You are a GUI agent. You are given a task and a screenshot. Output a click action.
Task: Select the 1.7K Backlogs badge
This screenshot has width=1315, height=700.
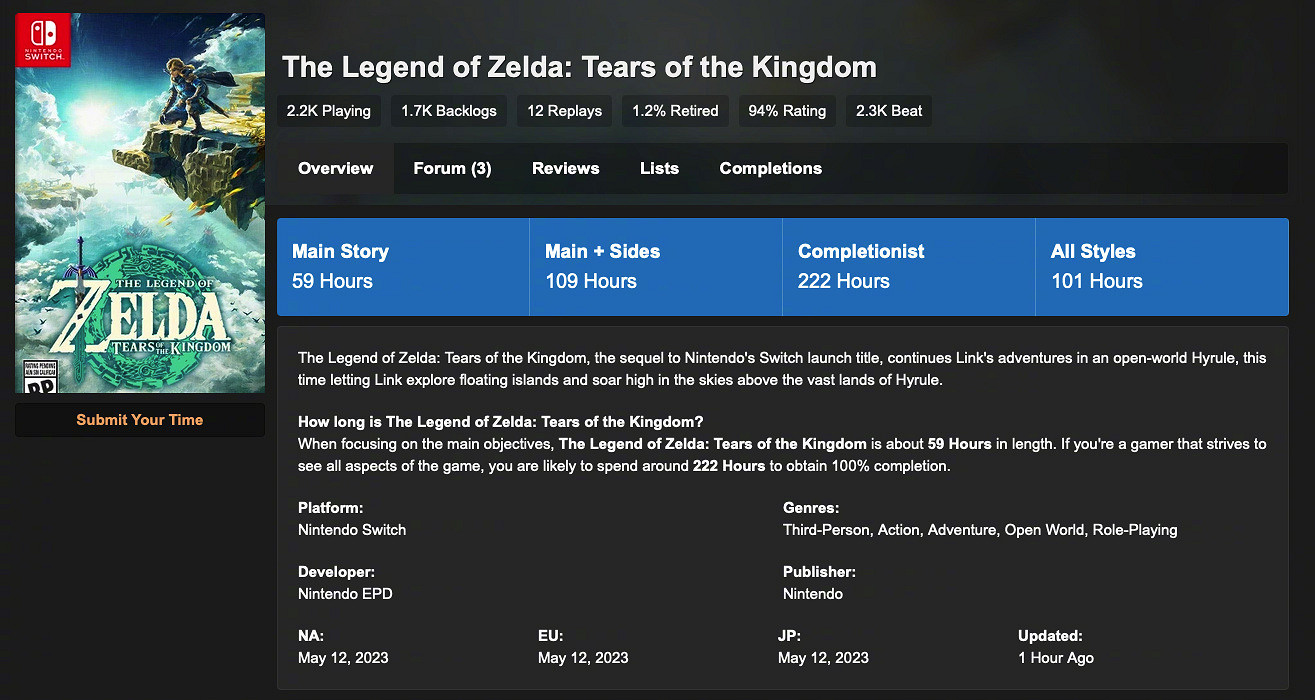449,111
